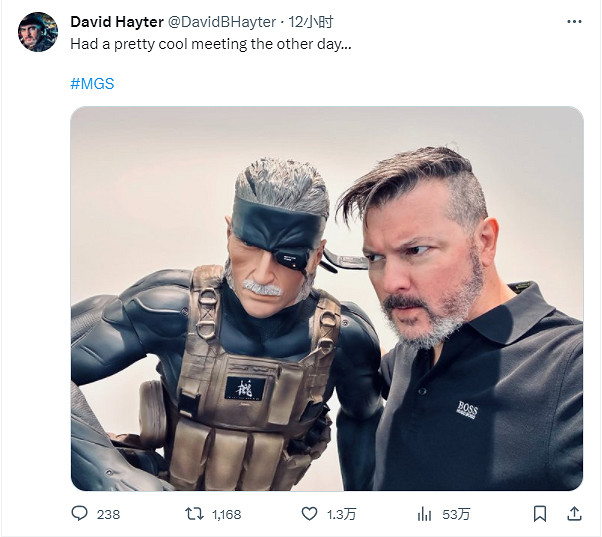This screenshot has width=602, height=537.
Task: Retweet the post using the arrows icon
Action: 196,514
